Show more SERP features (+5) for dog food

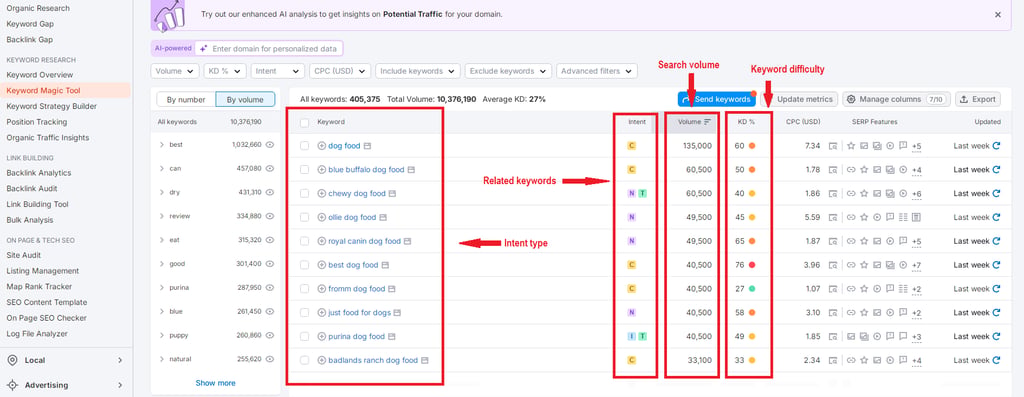pos(917,146)
